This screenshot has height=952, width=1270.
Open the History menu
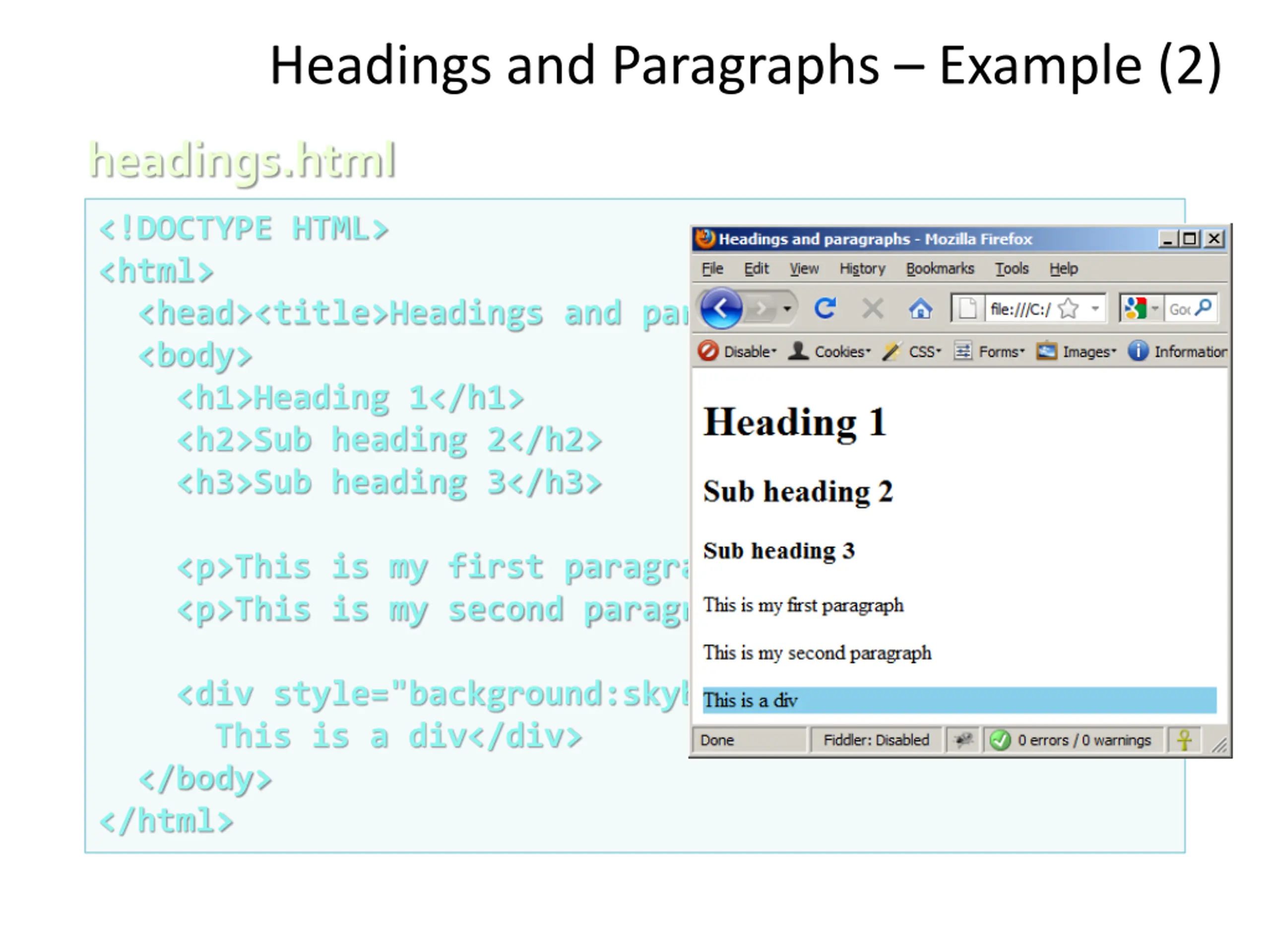coord(862,269)
